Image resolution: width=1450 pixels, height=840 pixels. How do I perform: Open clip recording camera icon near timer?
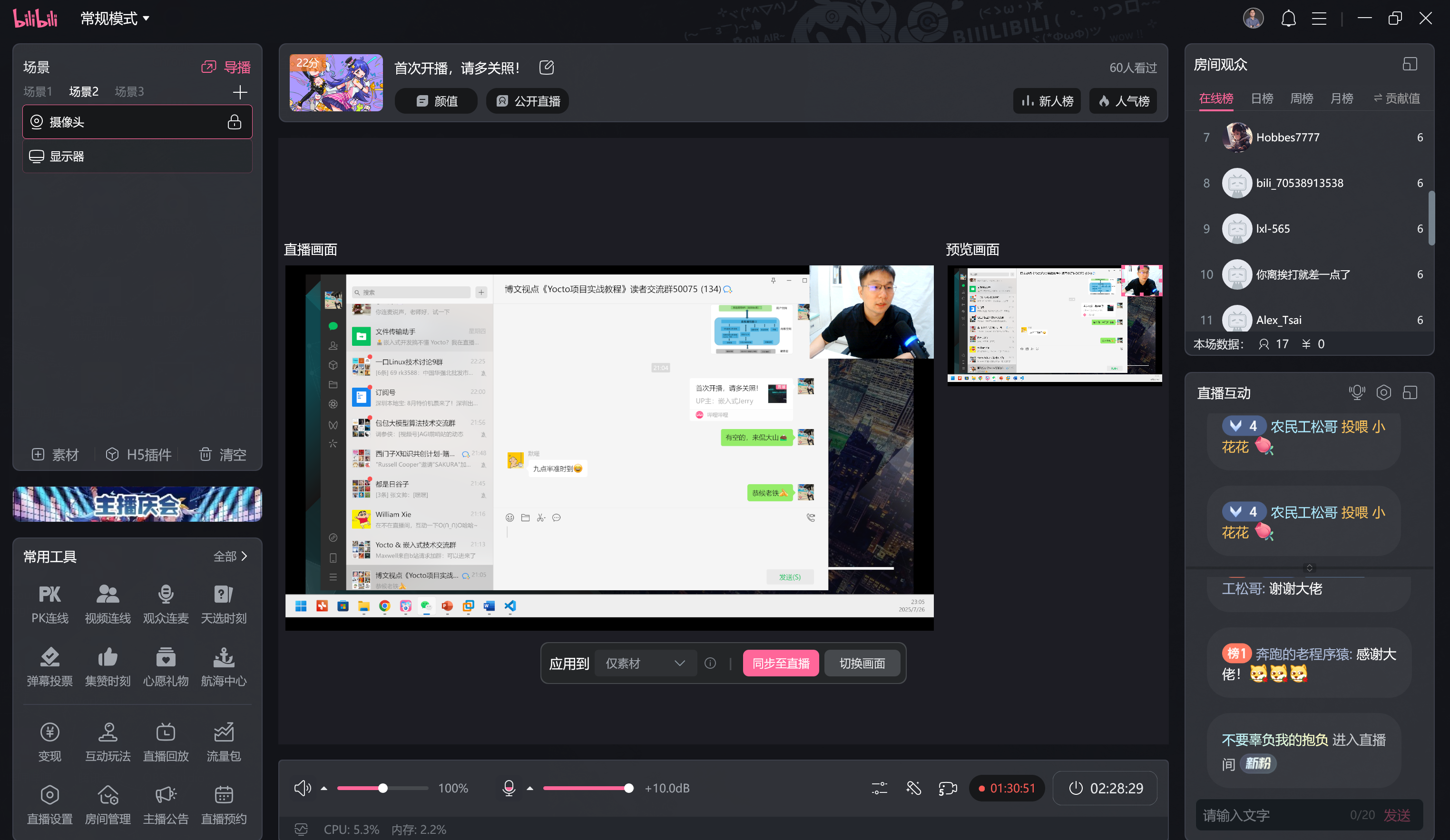[x=947, y=788]
